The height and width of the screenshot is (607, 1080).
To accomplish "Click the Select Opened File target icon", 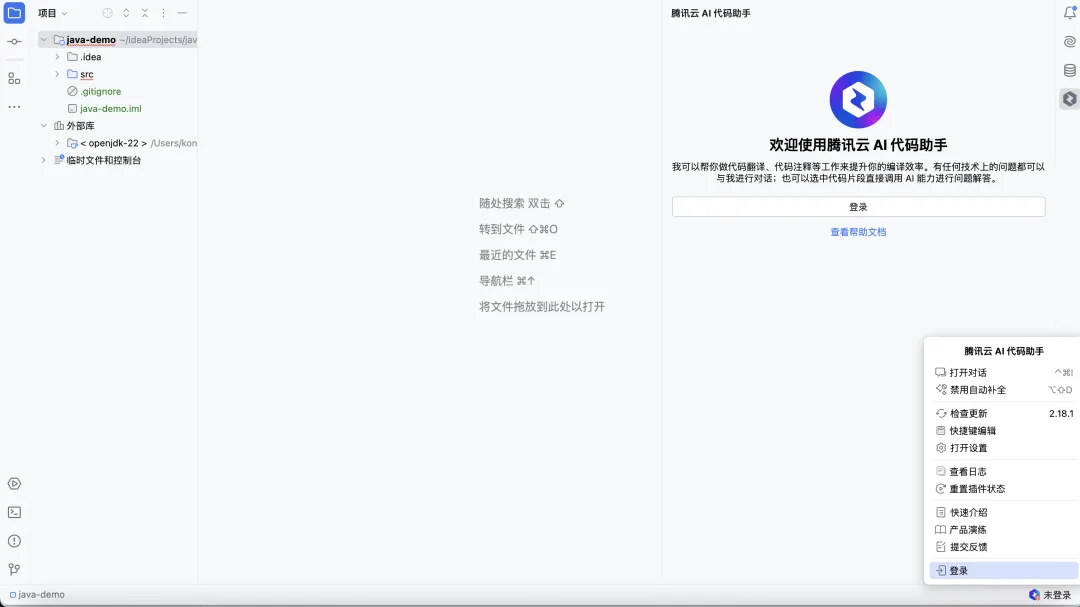I will [x=107, y=13].
